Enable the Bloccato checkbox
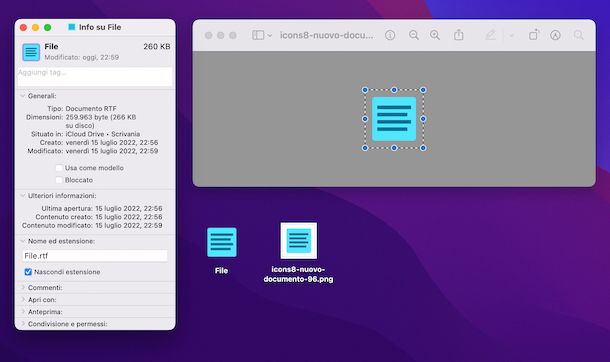610x362 pixels. point(59,180)
